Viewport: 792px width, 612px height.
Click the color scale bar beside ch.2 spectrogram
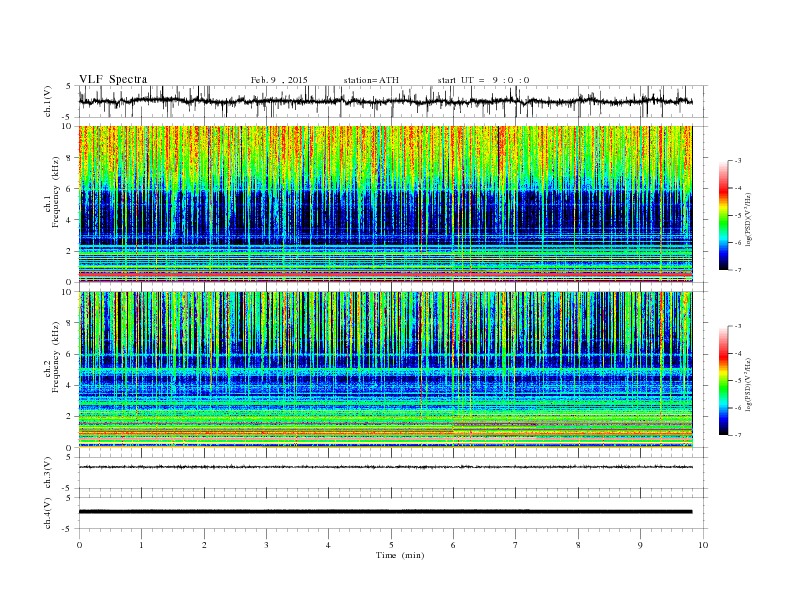coord(724,381)
